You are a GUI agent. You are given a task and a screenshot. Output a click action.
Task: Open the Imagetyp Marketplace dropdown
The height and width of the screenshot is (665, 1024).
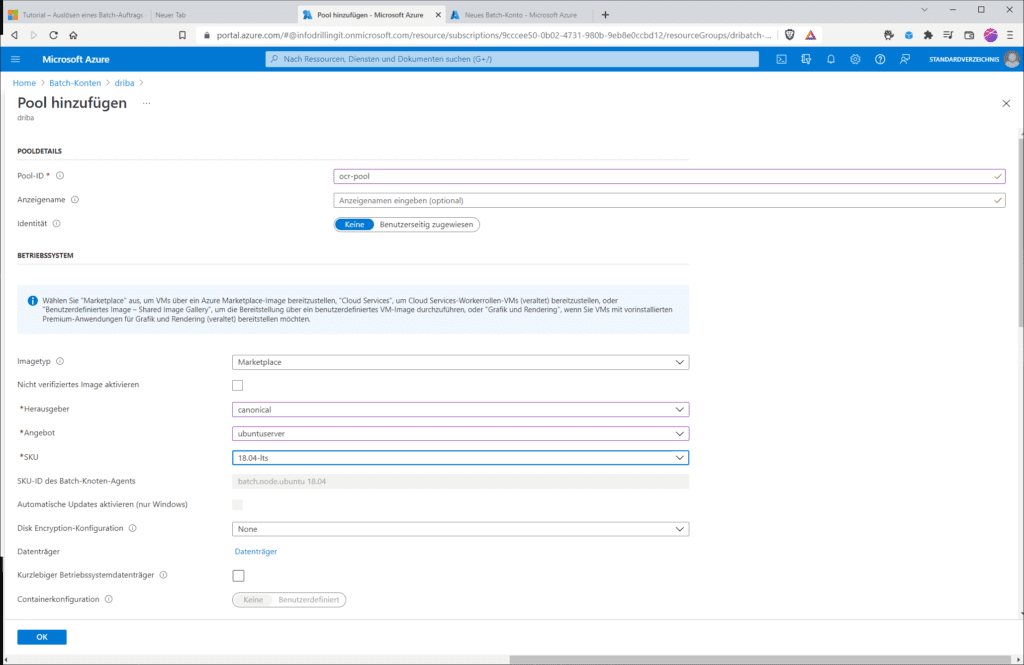460,362
